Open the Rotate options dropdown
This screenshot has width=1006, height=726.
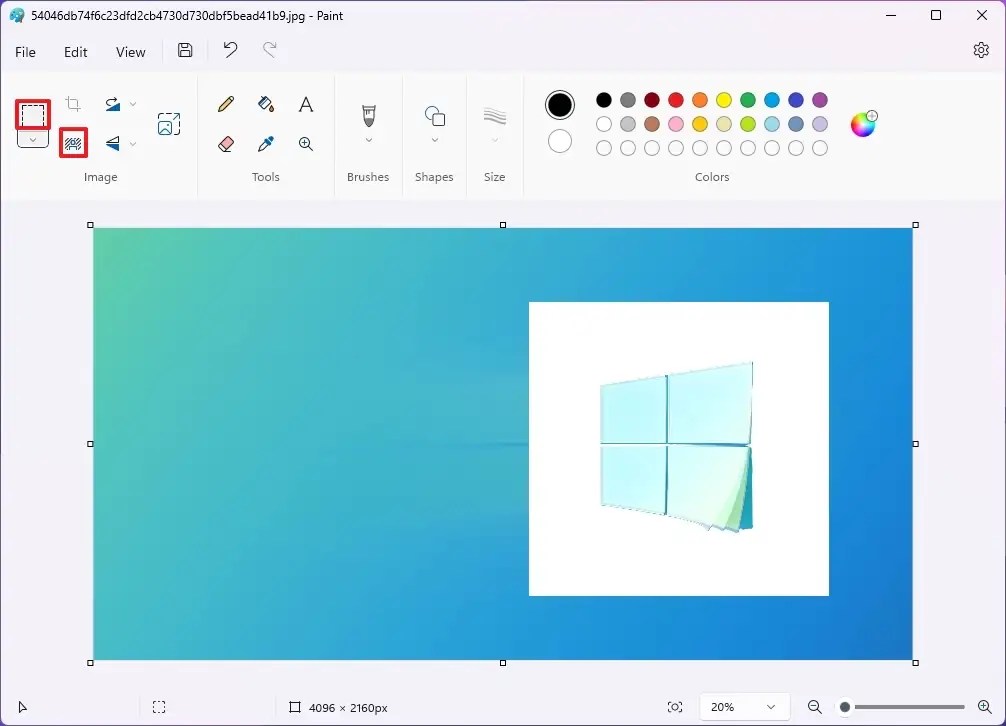(x=132, y=103)
